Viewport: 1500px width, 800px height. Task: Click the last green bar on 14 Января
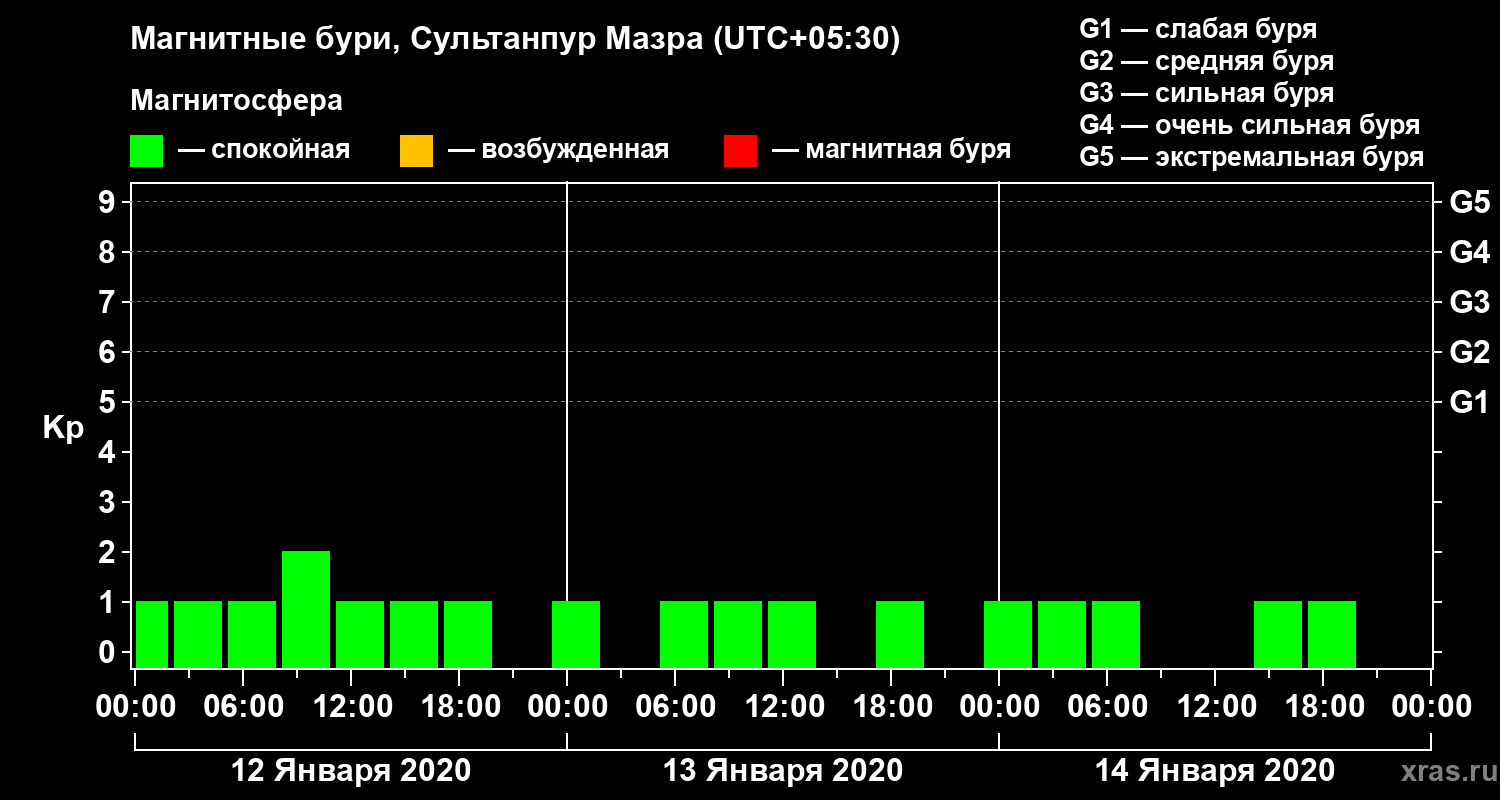click(x=1332, y=634)
